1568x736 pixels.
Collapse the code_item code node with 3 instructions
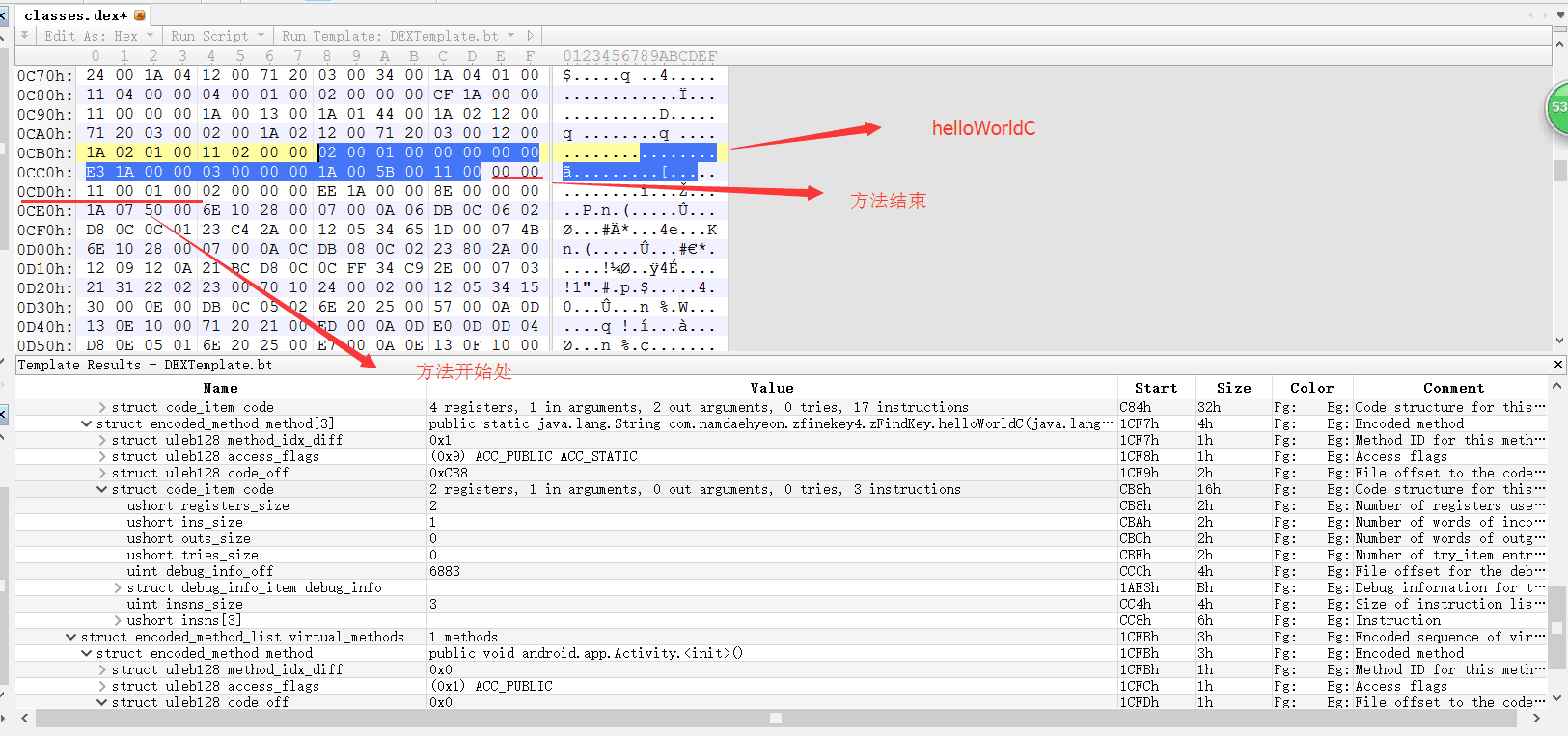(x=102, y=489)
